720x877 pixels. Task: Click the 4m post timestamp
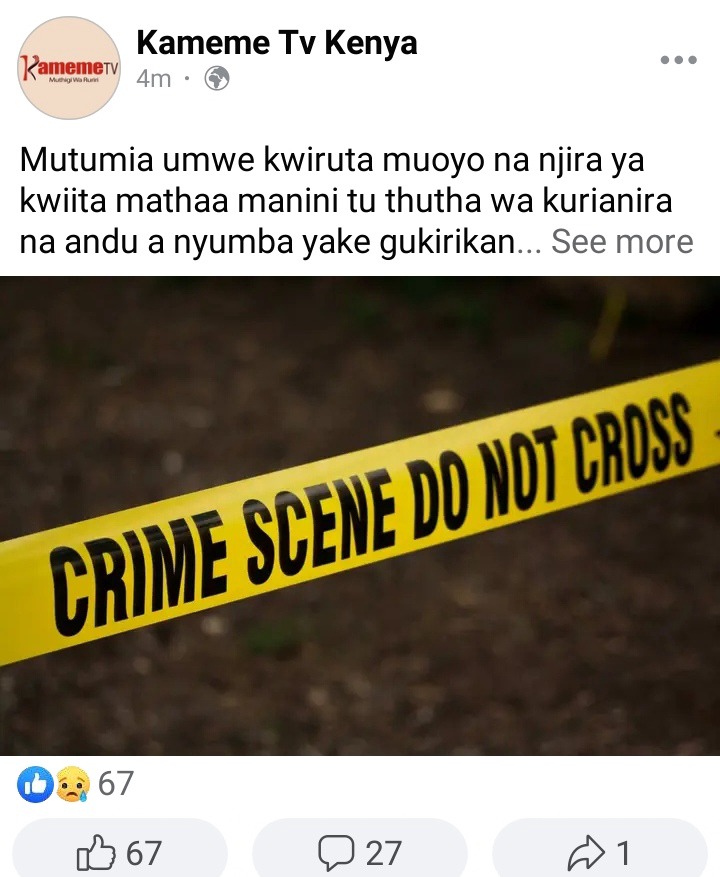(x=153, y=79)
